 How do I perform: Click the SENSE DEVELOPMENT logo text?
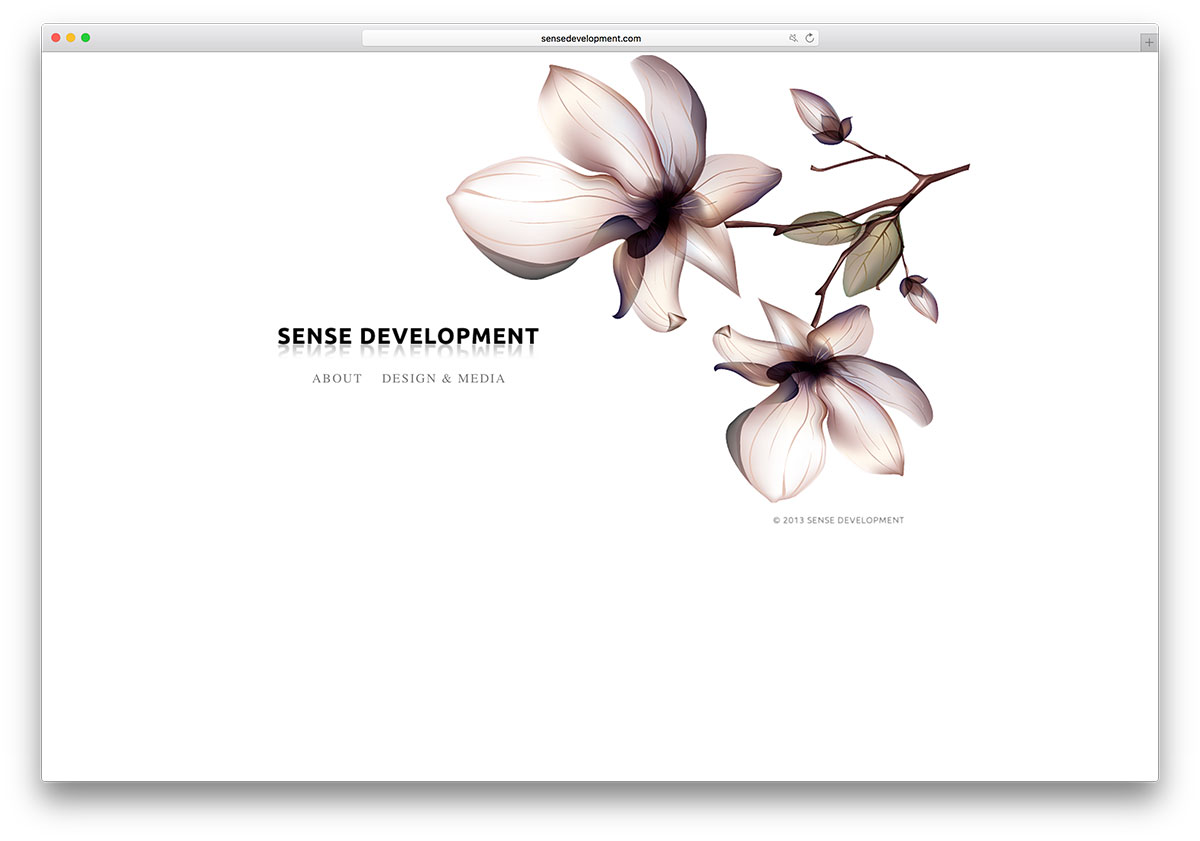407,336
